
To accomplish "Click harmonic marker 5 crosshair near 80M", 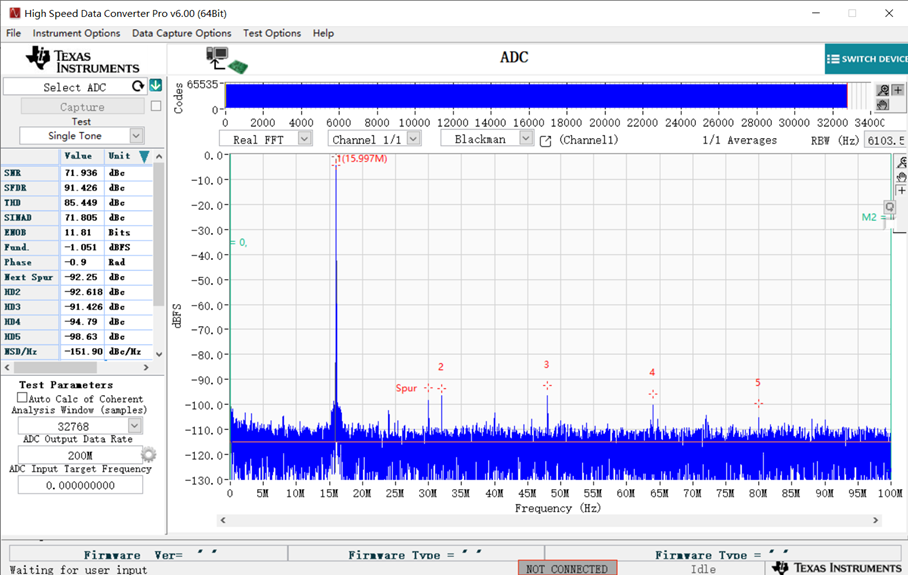I will tap(759, 404).
